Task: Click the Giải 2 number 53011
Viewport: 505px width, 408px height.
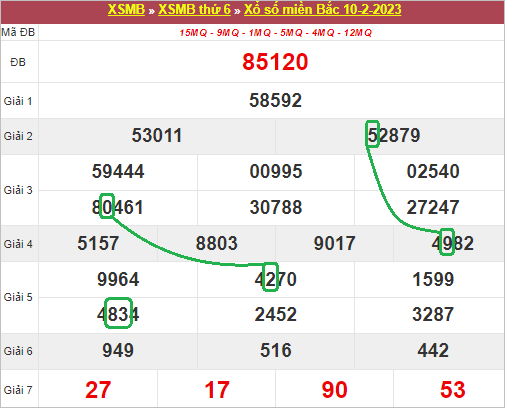Action: point(157,136)
